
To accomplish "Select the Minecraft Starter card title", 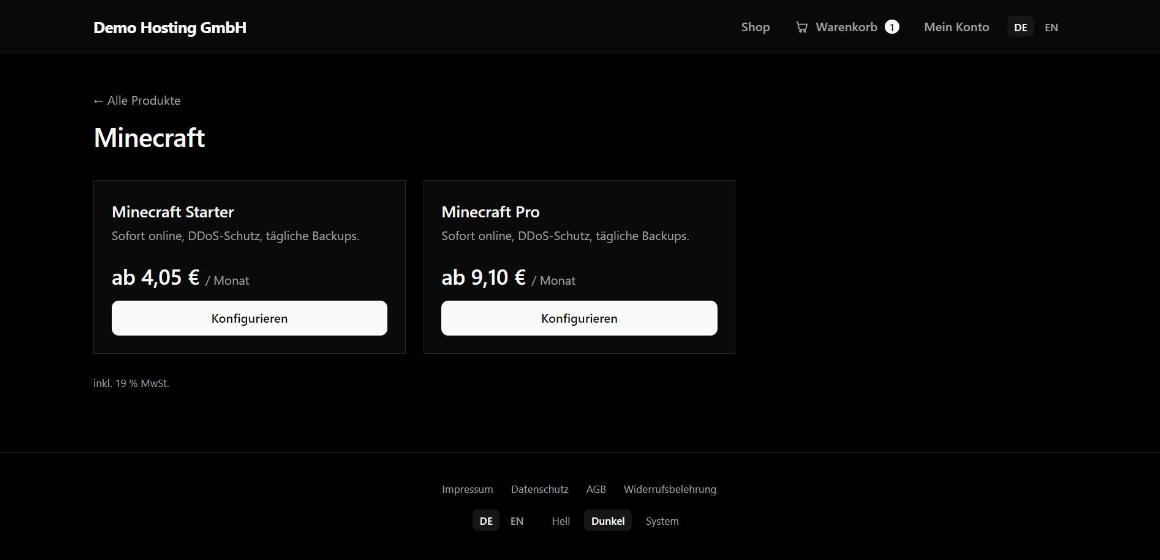I will pyautogui.click(x=172, y=212).
